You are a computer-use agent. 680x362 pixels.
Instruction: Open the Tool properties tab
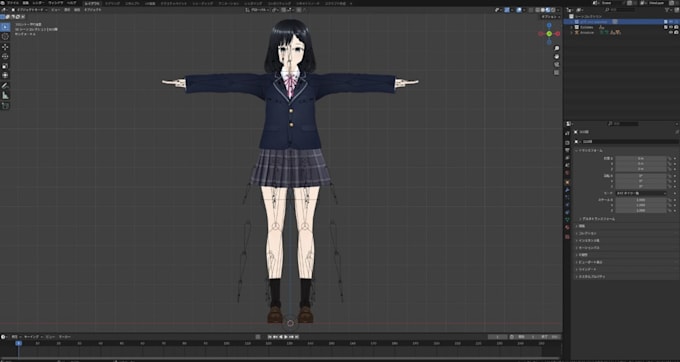[x=567, y=132]
